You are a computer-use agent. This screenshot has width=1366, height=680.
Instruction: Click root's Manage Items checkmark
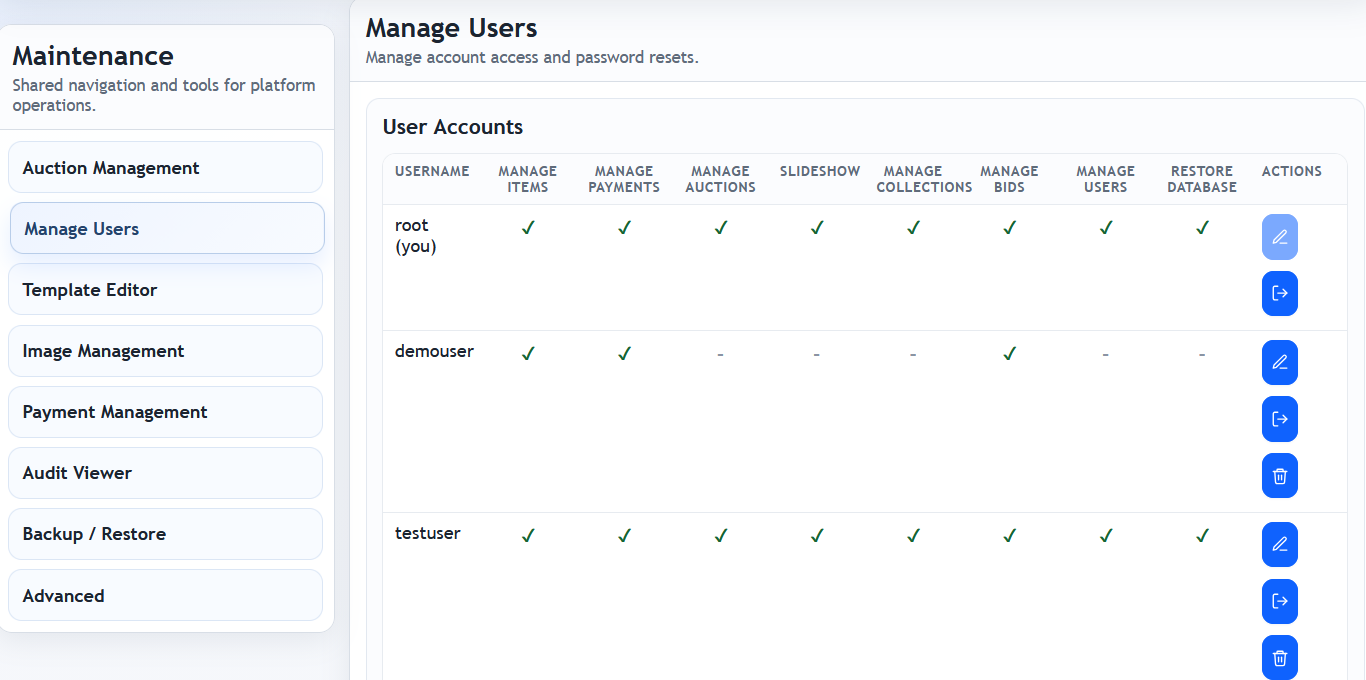(528, 228)
